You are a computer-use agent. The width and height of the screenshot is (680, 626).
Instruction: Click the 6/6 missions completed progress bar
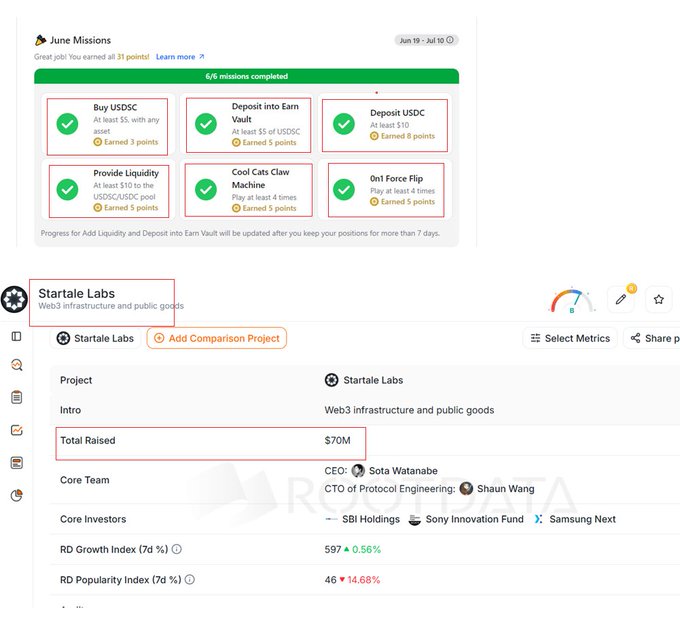pyautogui.click(x=246, y=76)
